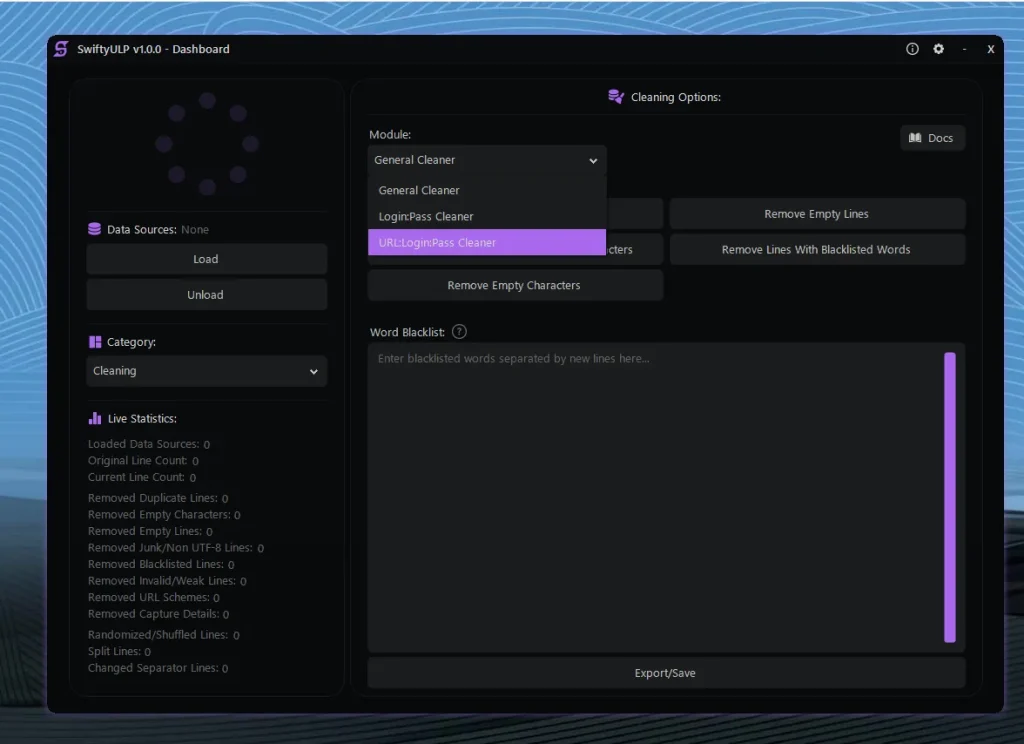This screenshot has height=744, width=1024.
Task: Click the Export/Save button
Action: [x=665, y=672]
